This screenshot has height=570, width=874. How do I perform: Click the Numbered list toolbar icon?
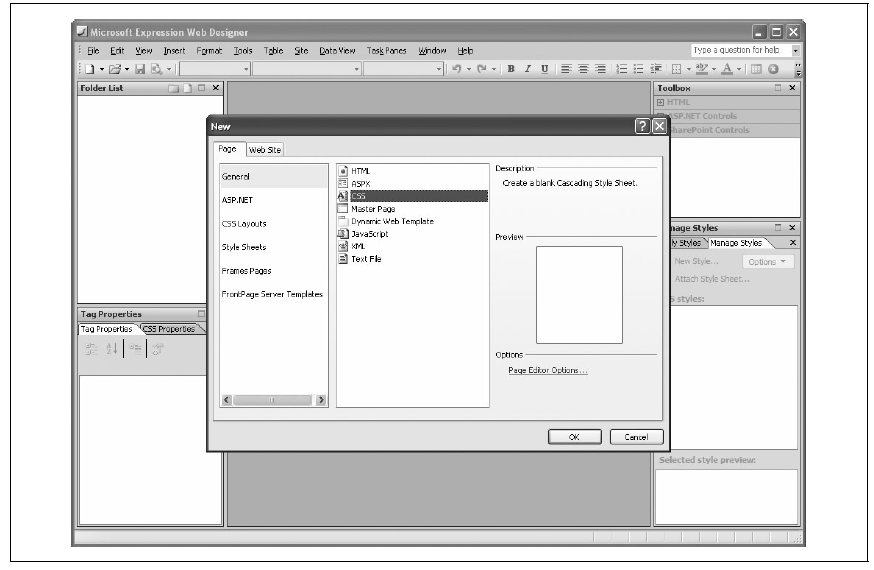(621, 69)
